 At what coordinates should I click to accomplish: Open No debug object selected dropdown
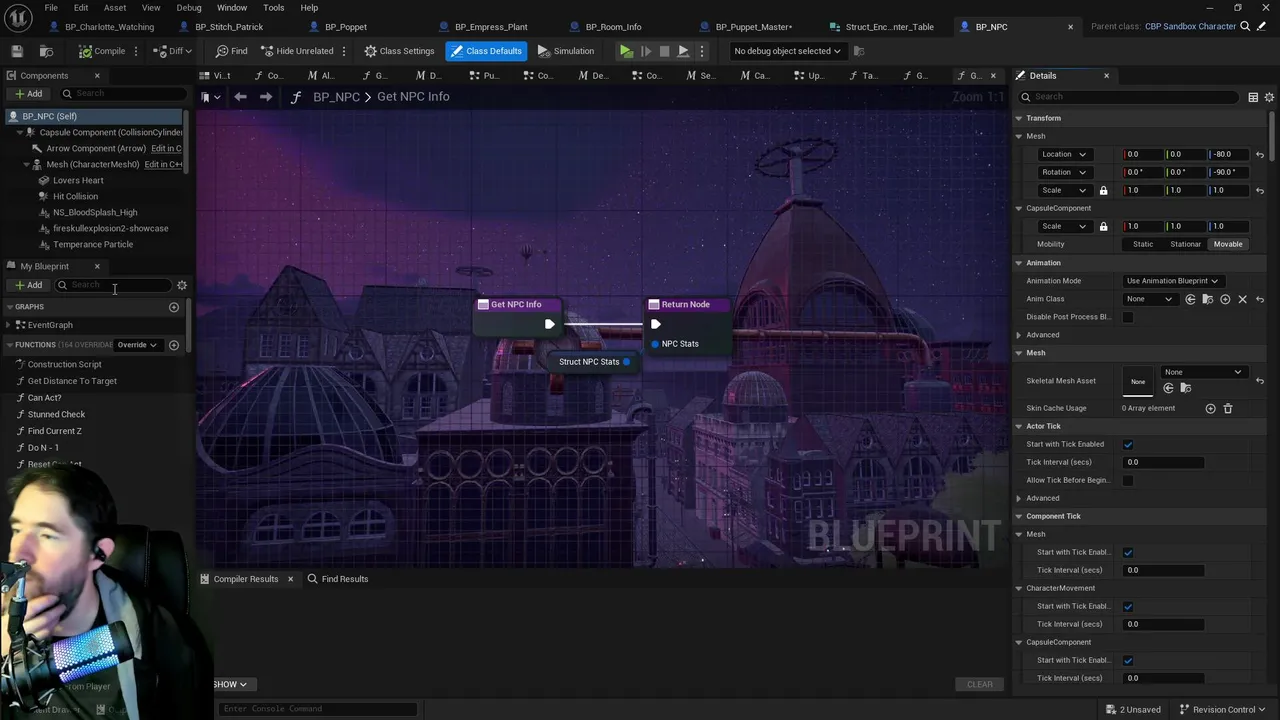pyautogui.click(x=787, y=51)
